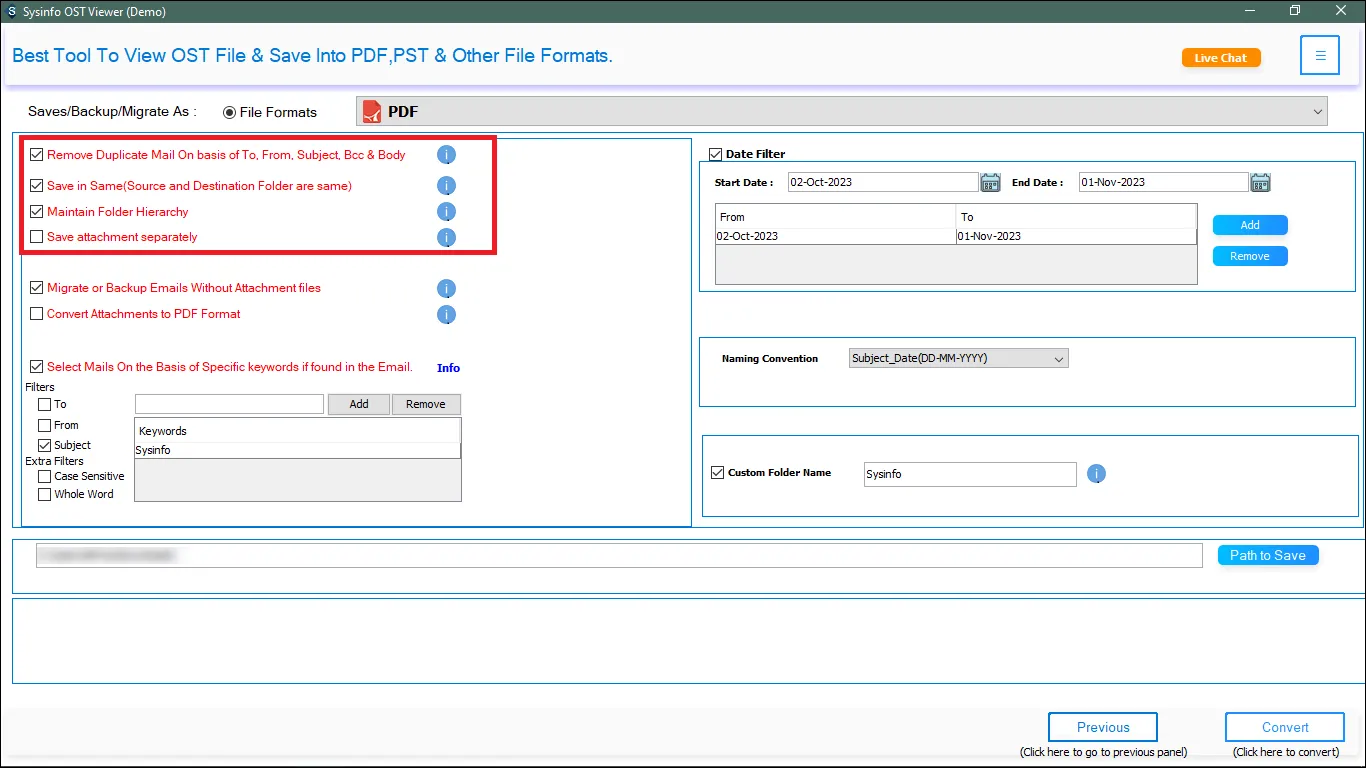
Task: Expand the PDF file format dropdown
Action: (1317, 112)
